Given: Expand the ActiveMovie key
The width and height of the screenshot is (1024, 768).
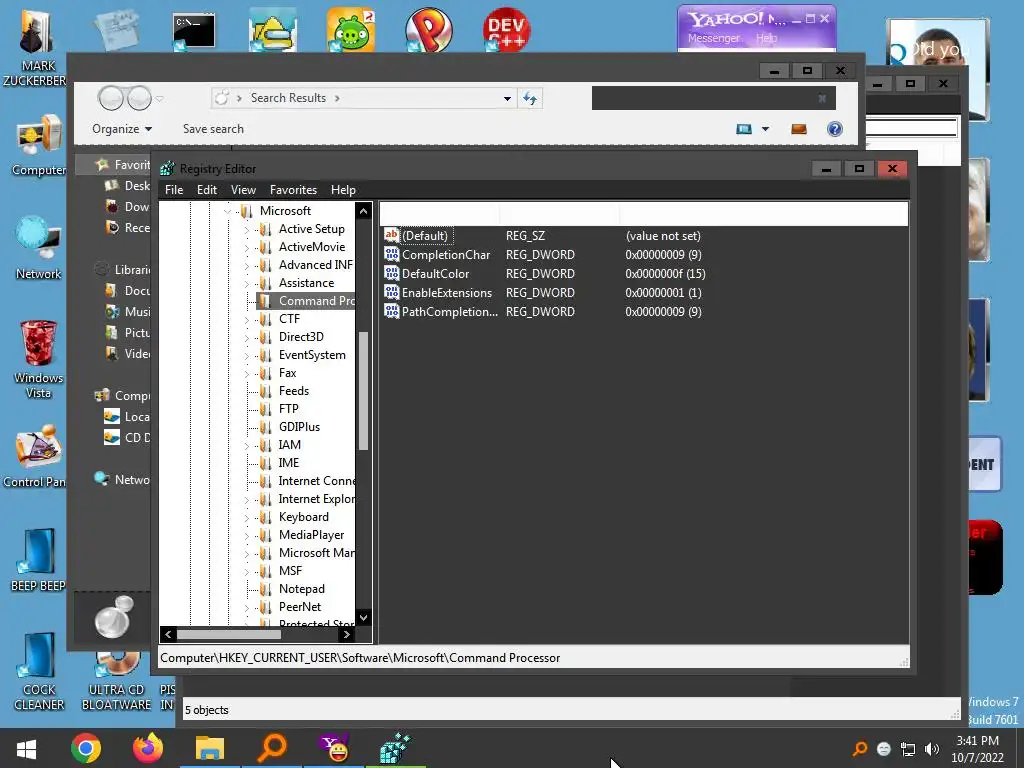Looking at the screenshot, I should [246, 248].
